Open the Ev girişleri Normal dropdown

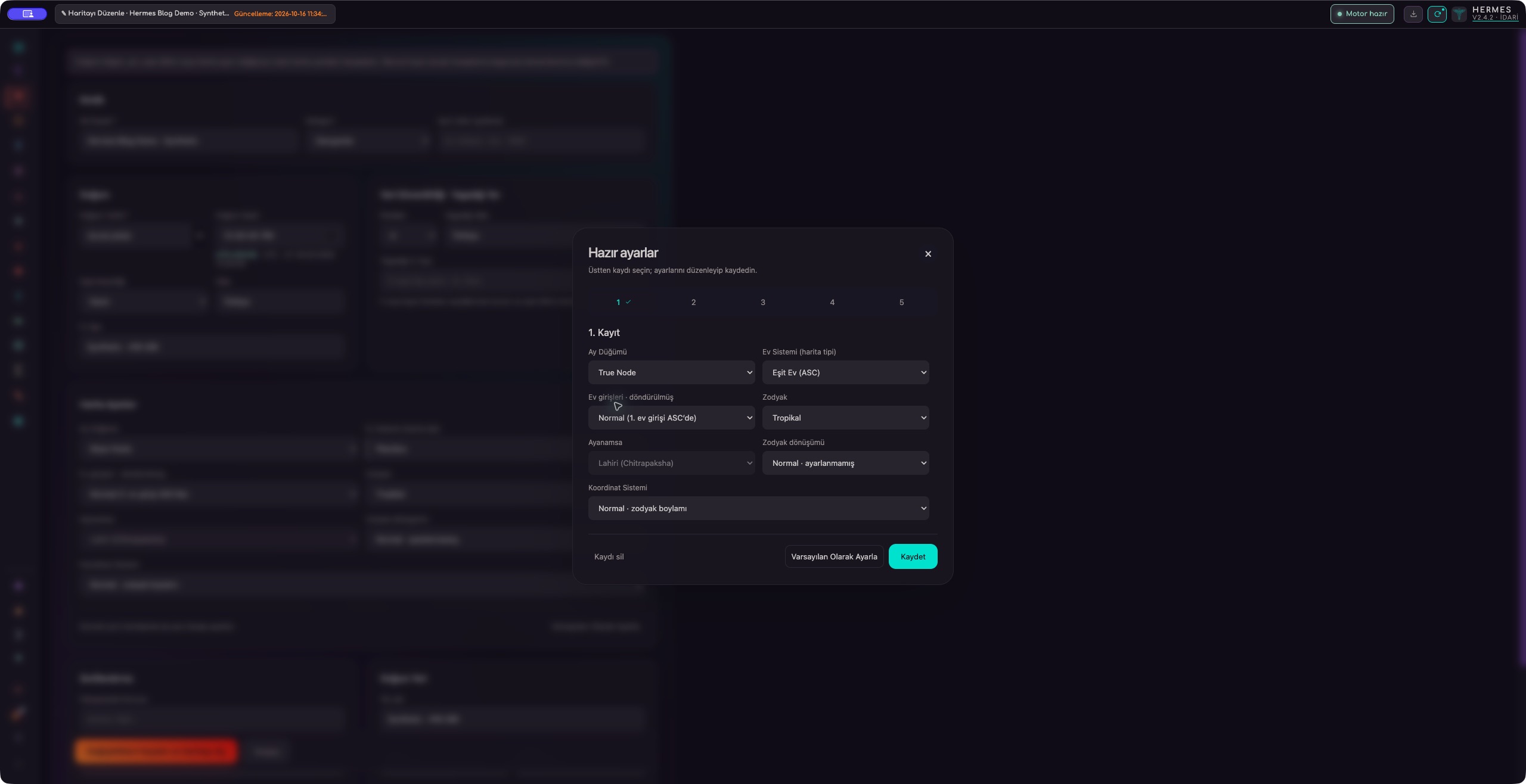point(671,418)
